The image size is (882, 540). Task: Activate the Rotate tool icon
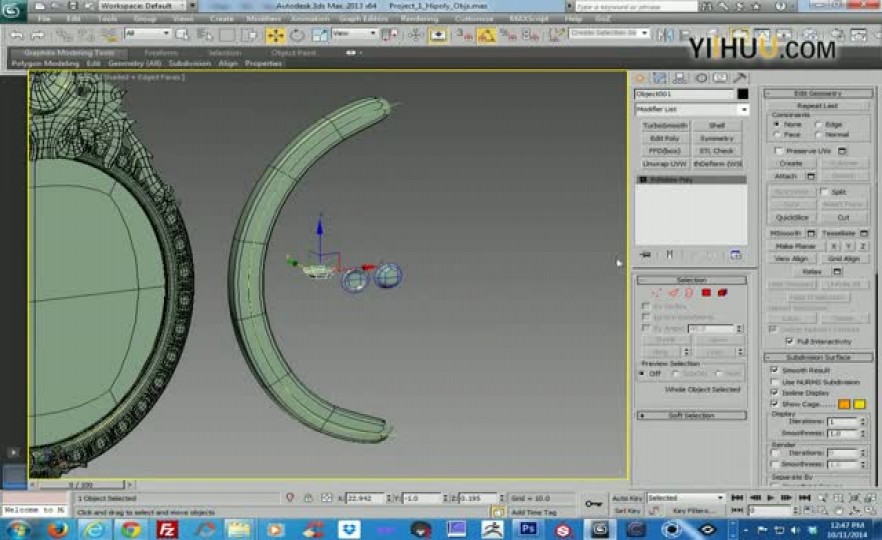[x=298, y=35]
